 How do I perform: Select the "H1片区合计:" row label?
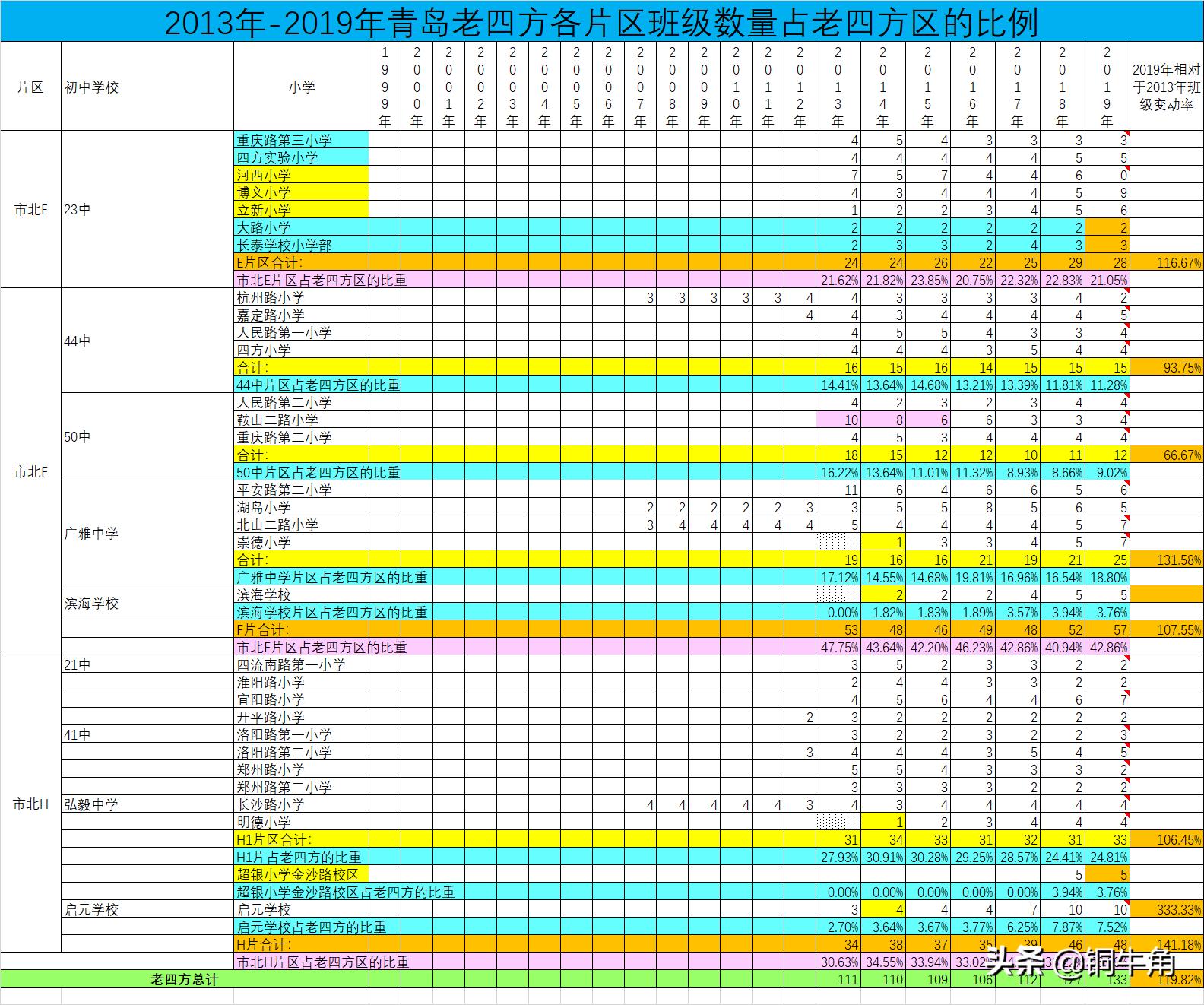(302, 839)
